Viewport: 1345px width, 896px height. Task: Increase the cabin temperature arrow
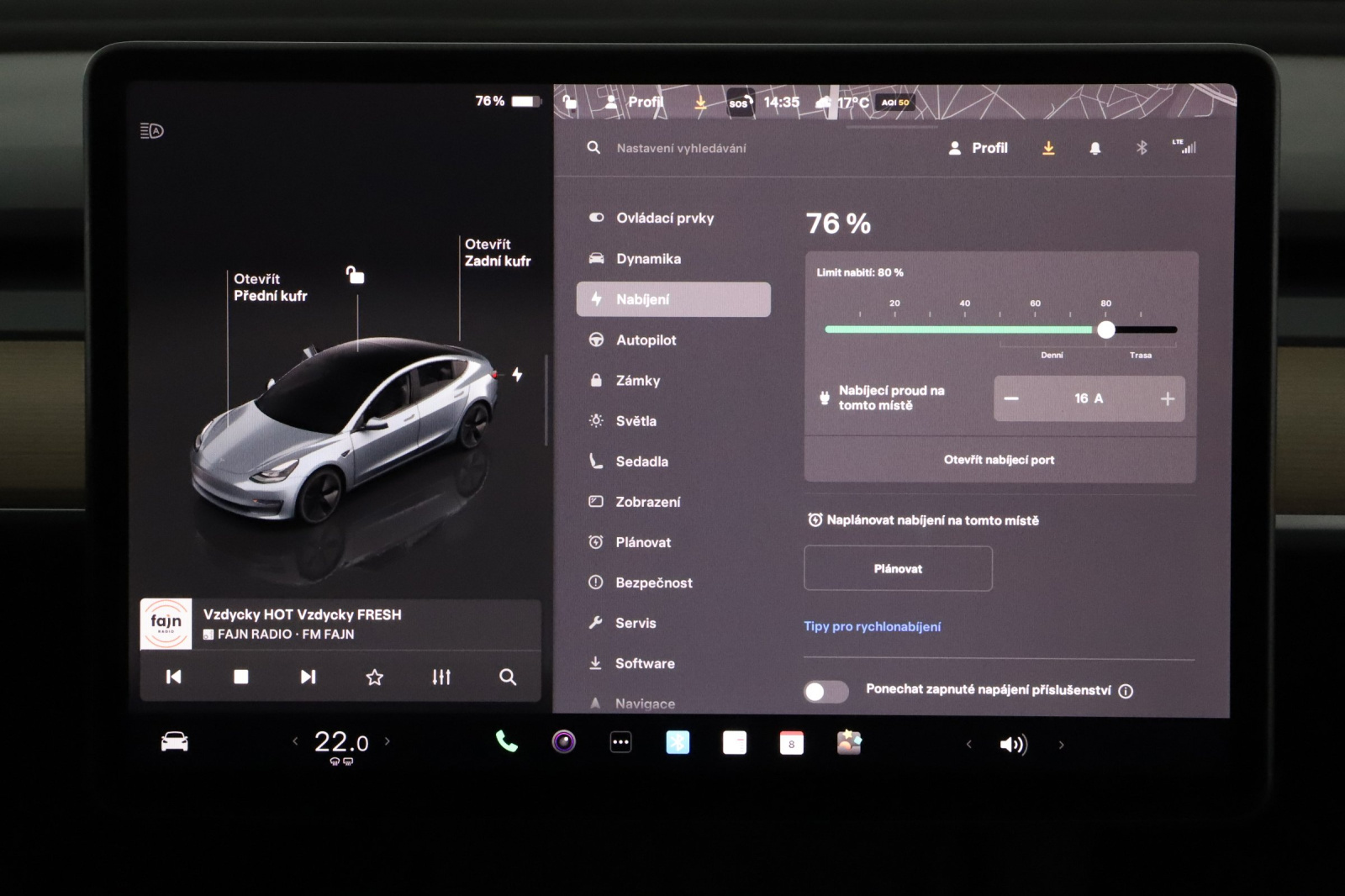point(388,741)
